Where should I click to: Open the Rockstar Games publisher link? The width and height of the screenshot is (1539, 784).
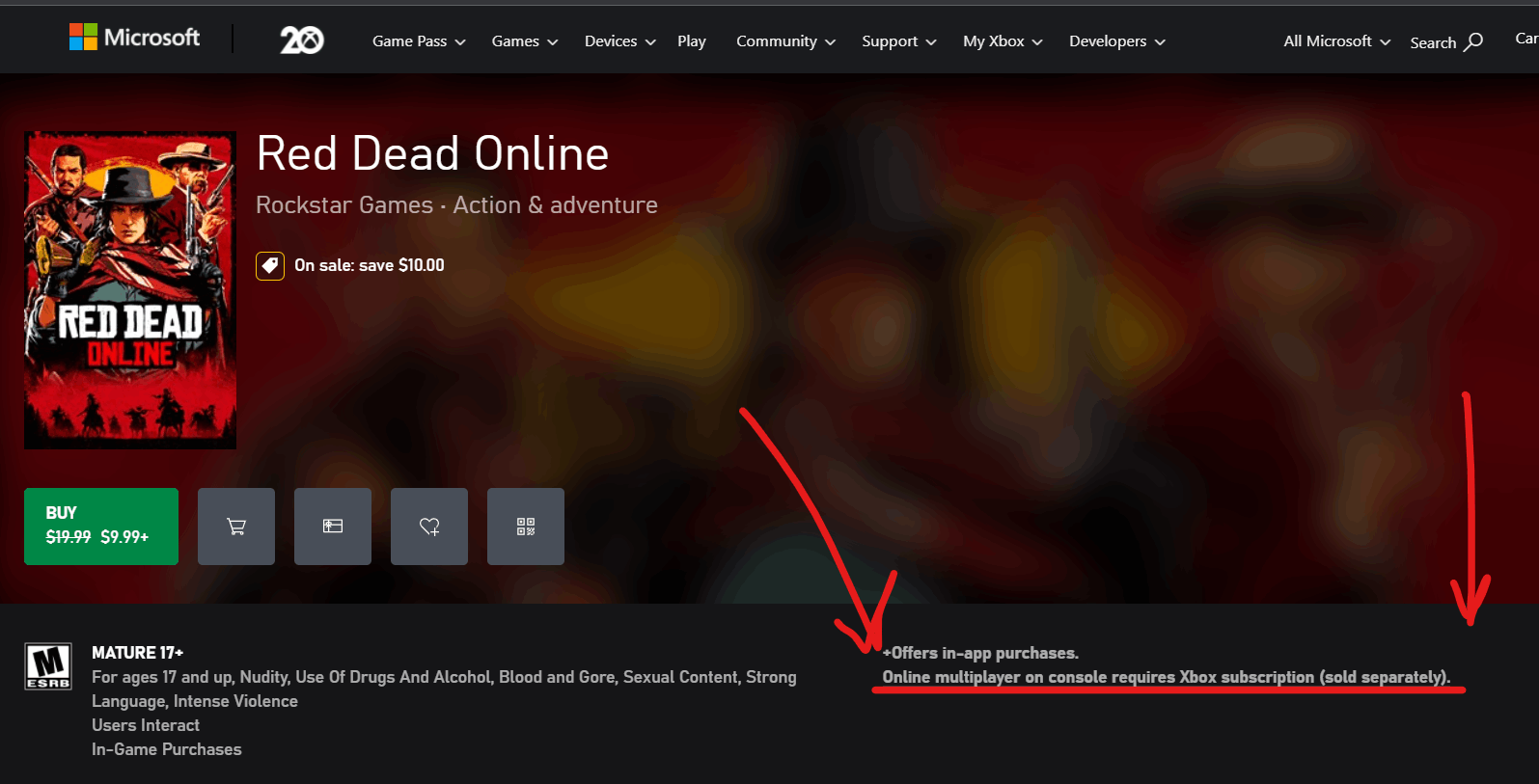click(x=344, y=205)
